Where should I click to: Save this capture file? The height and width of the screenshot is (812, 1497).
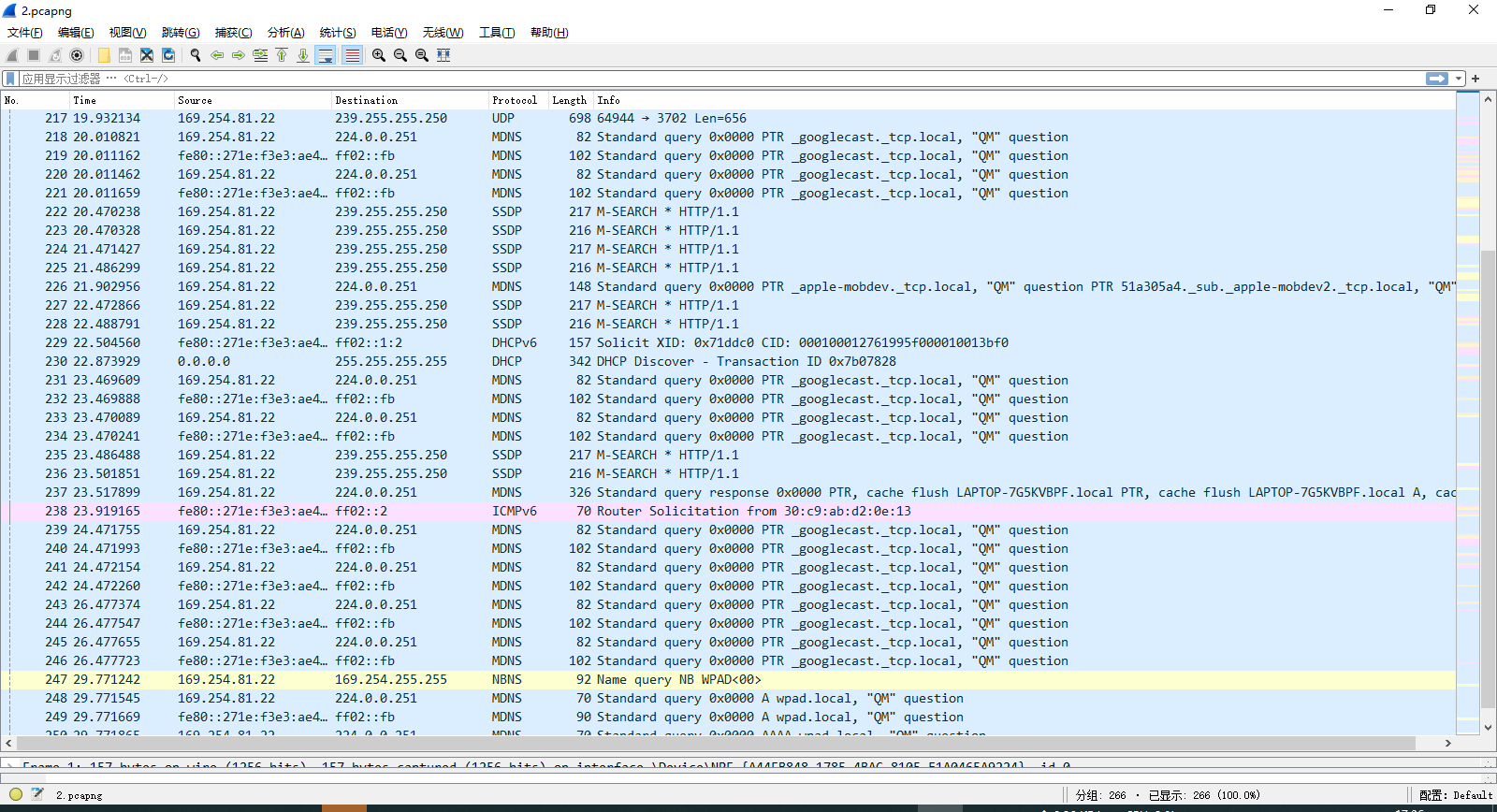[125, 55]
